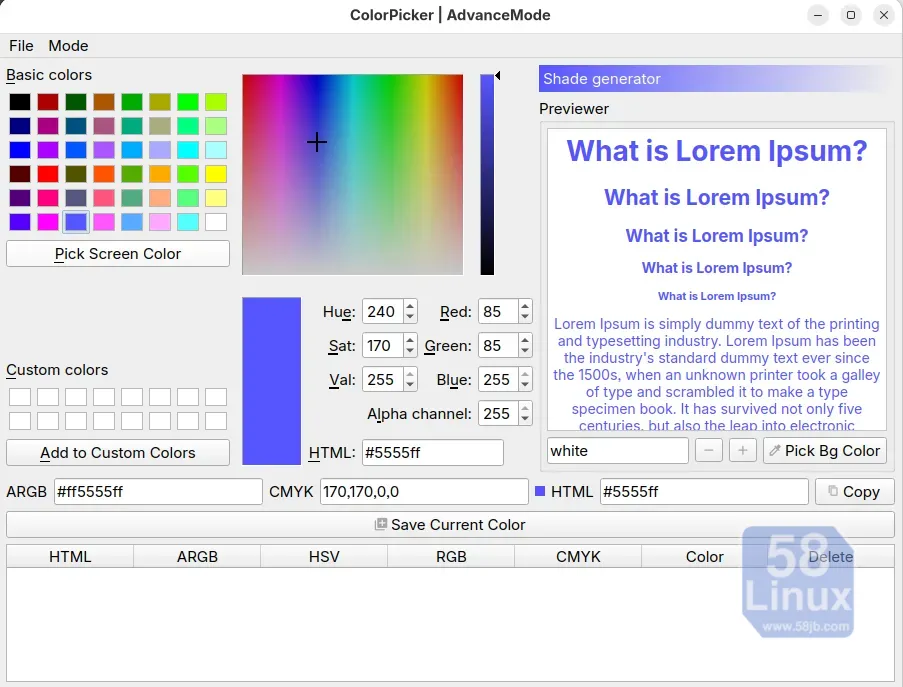903x687 pixels.
Task: Select the pure red basic color swatch
Action: pos(48,174)
